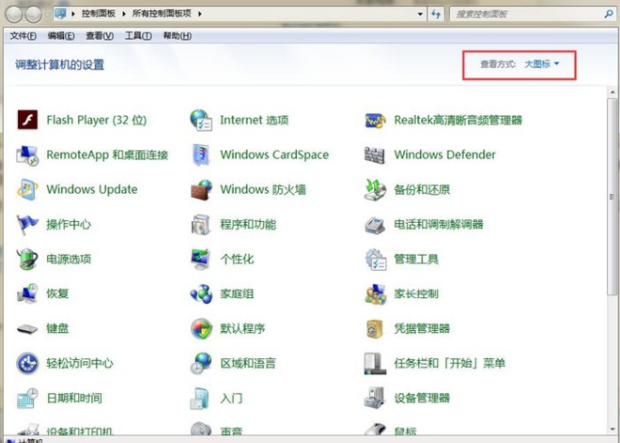This screenshot has width=620, height=443.
Task: Open the Internet 选项 link text
Action: (x=254, y=120)
